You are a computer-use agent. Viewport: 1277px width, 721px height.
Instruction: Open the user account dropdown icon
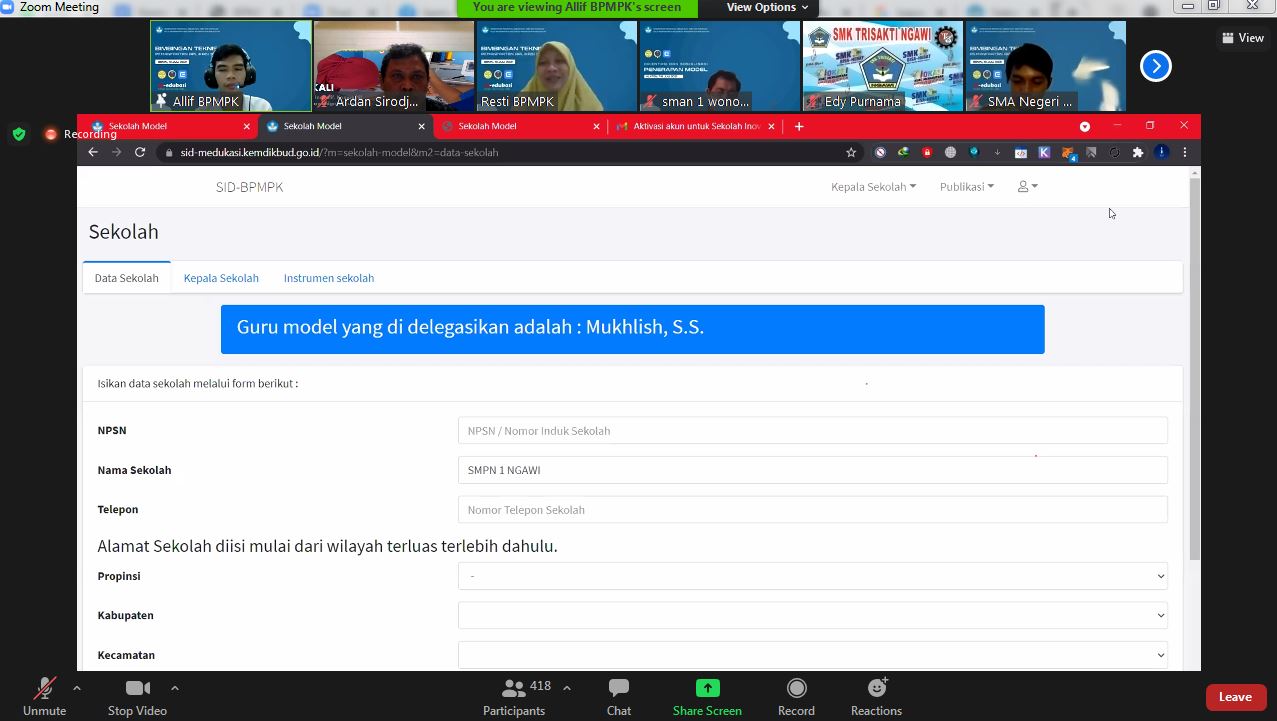1027,187
